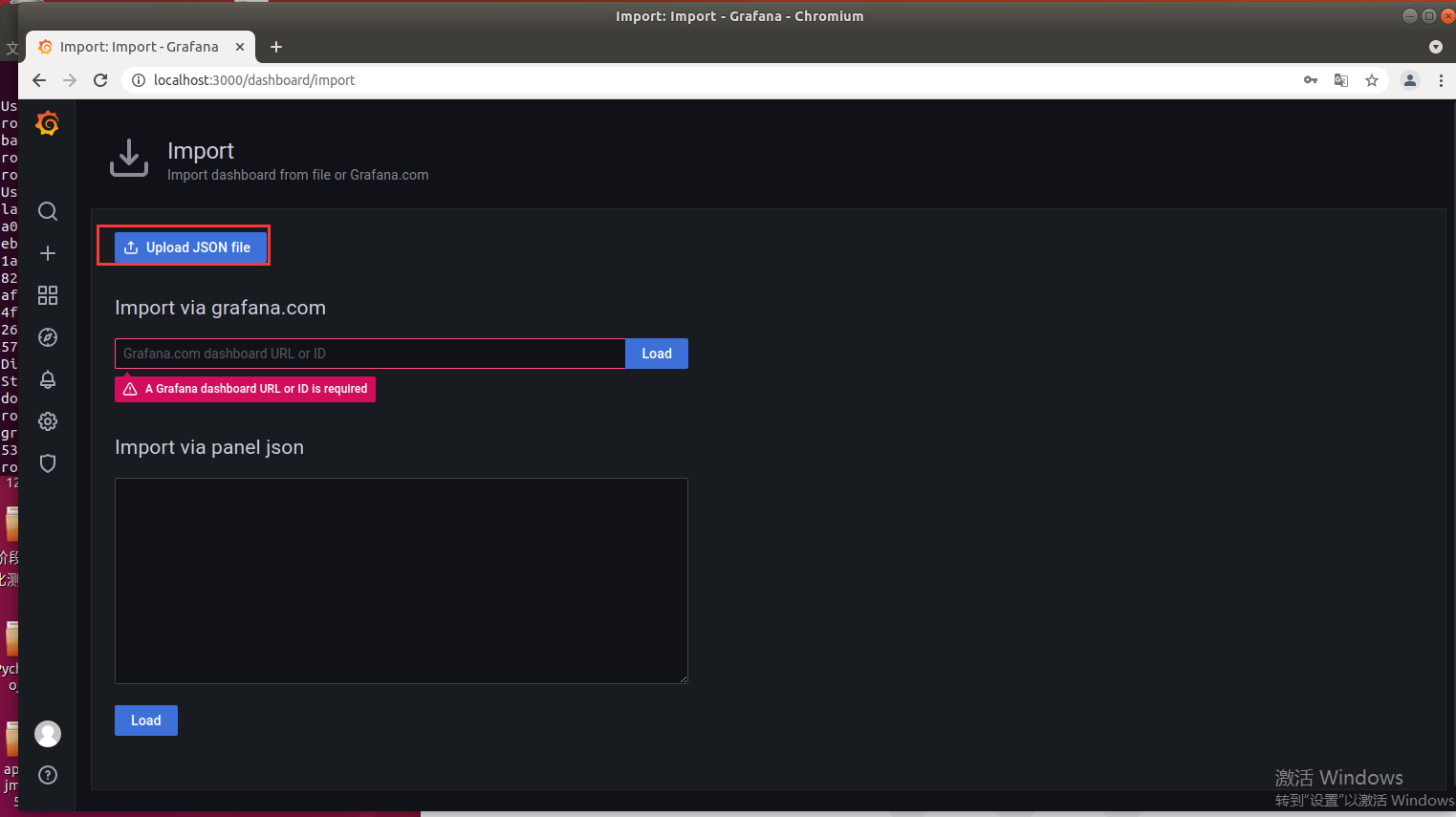
Task: Open the Search dashboards magnifier icon
Action: (48, 211)
